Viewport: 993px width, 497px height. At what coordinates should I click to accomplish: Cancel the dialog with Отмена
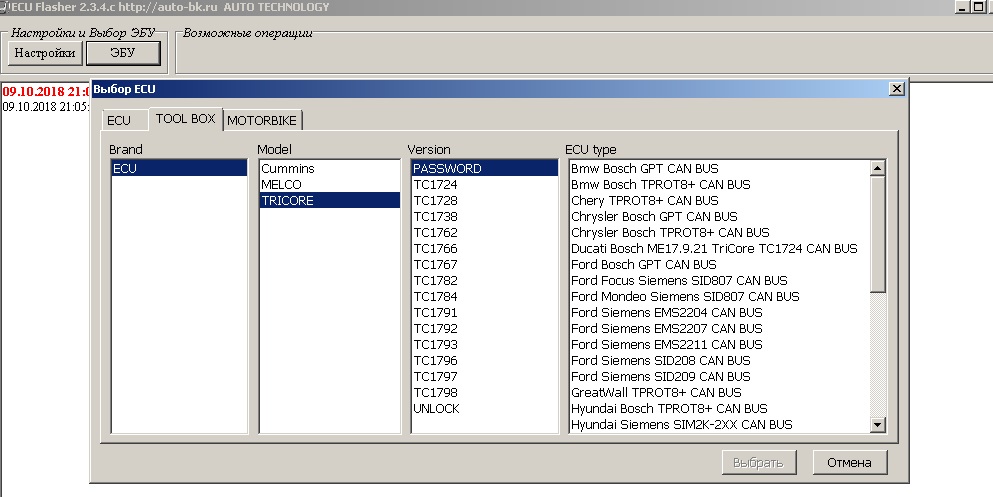pos(850,463)
